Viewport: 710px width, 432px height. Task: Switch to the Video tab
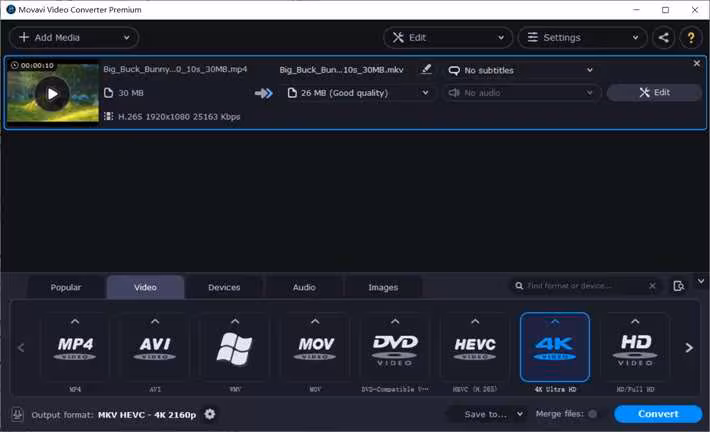pyautogui.click(x=145, y=287)
